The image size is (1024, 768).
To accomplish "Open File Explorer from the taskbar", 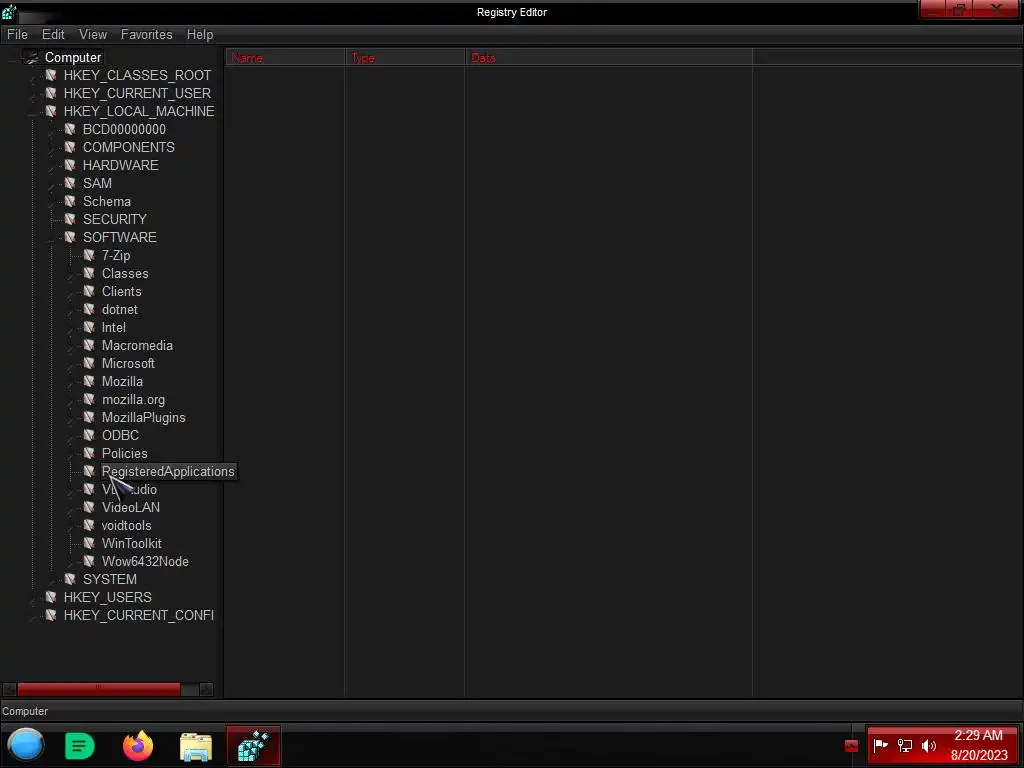I will pyautogui.click(x=196, y=746).
